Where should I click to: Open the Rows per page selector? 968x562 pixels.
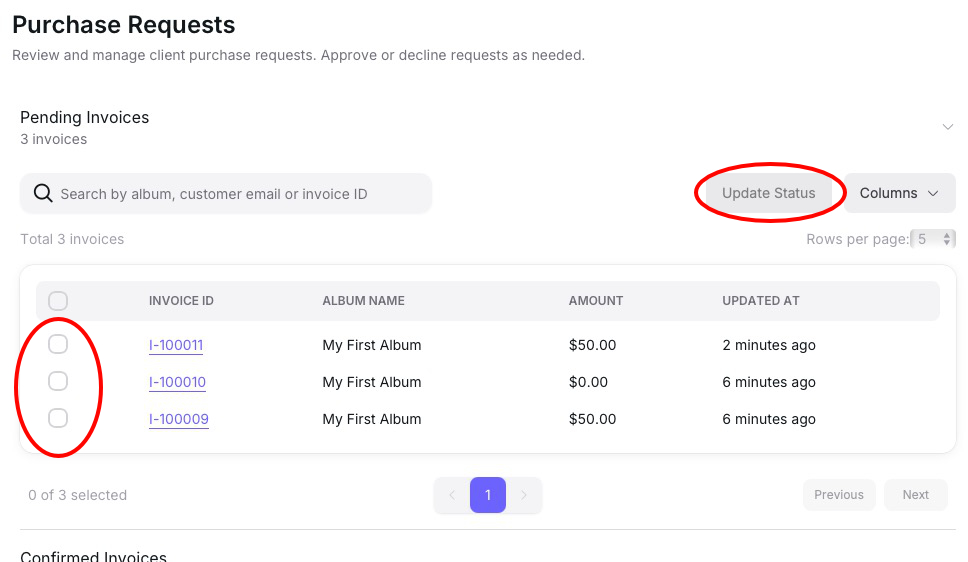click(x=935, y=239)
